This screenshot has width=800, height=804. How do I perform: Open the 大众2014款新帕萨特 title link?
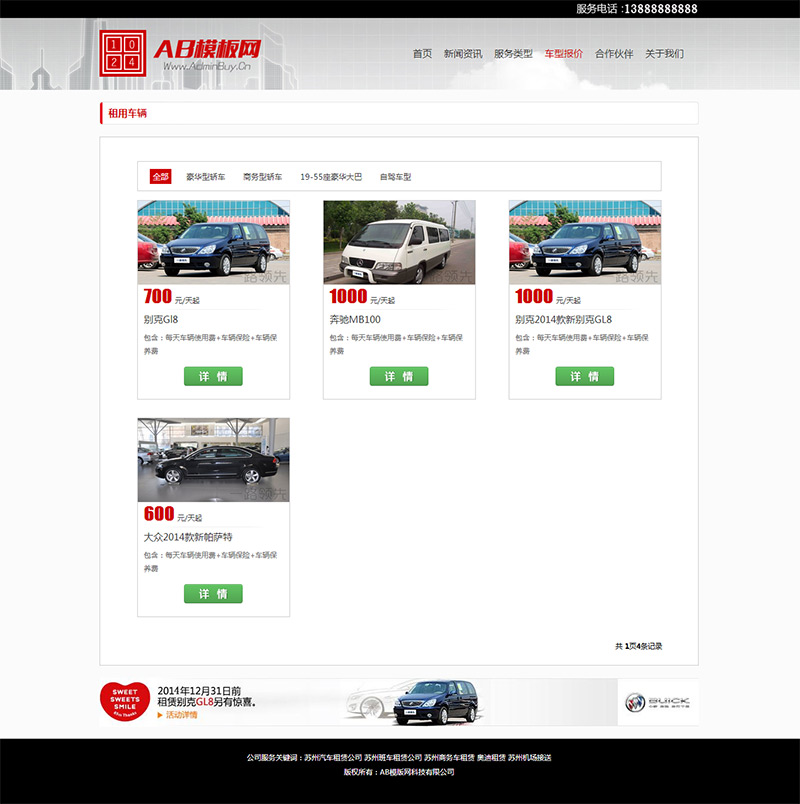(x=188, y=537)
